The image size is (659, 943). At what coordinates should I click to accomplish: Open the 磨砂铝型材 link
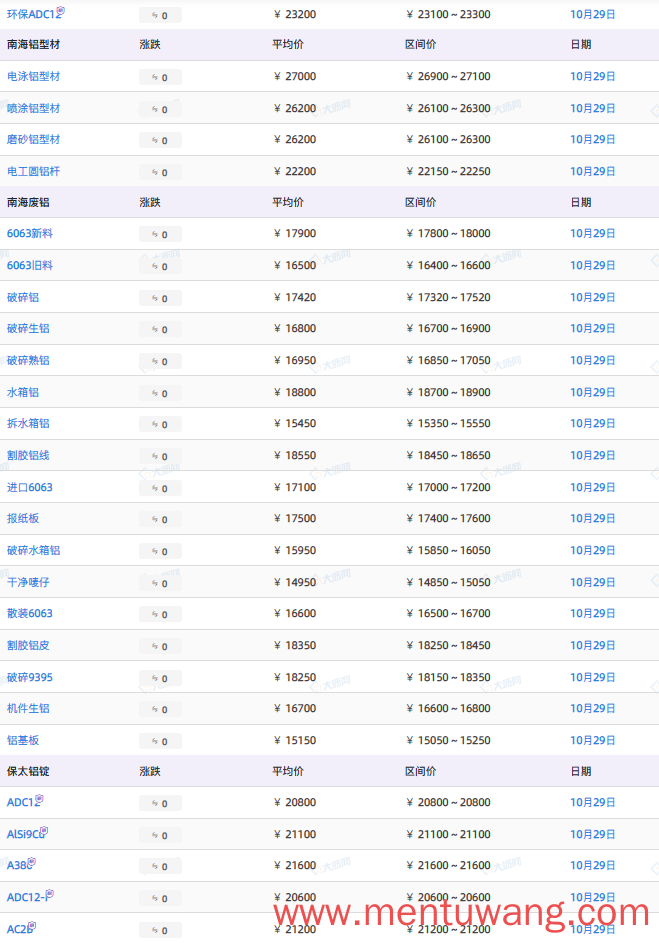[34, 140]
